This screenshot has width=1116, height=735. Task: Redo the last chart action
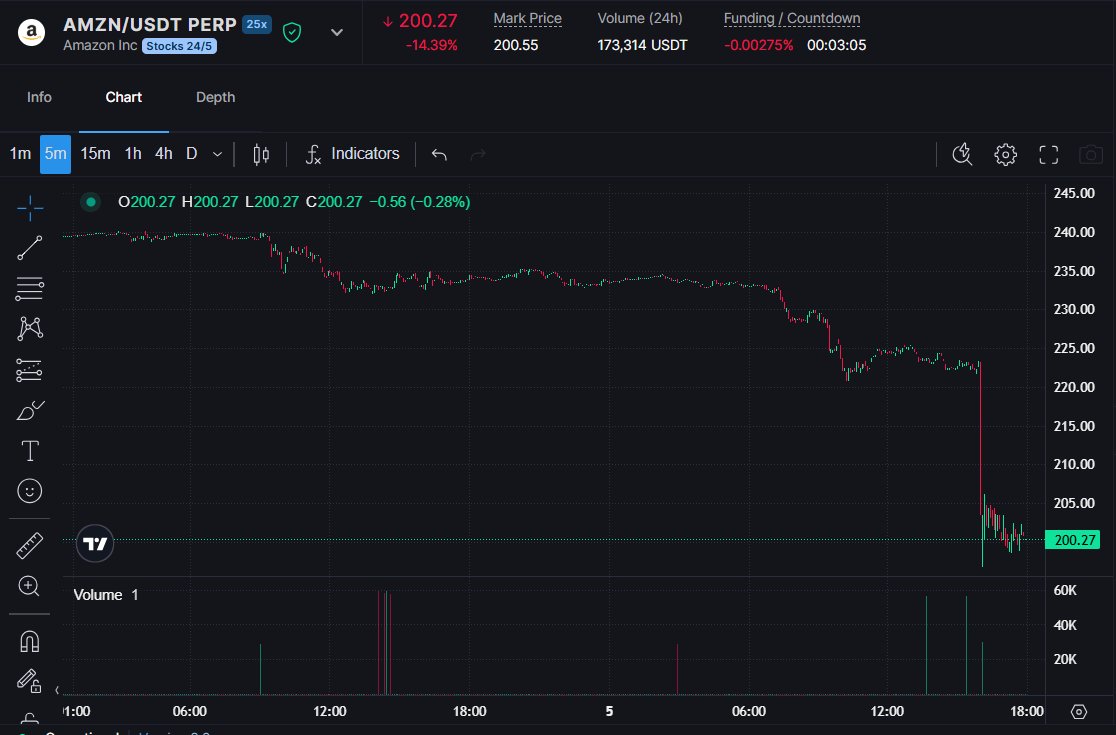point(478,154)
